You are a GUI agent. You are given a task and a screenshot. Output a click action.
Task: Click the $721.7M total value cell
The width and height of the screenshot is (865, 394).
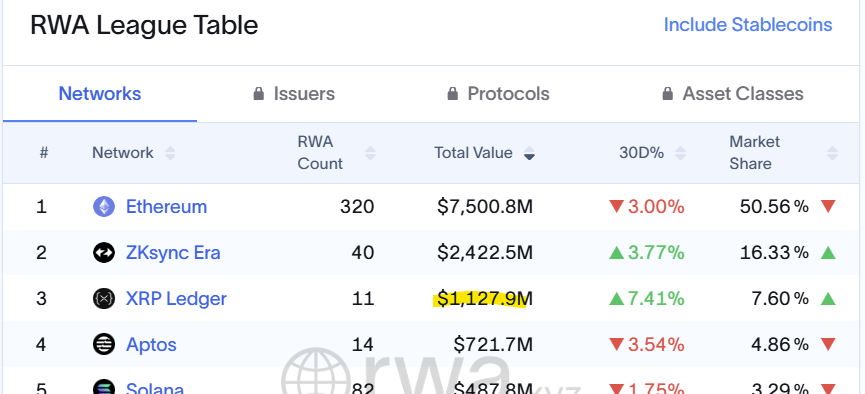click(493, 344)
